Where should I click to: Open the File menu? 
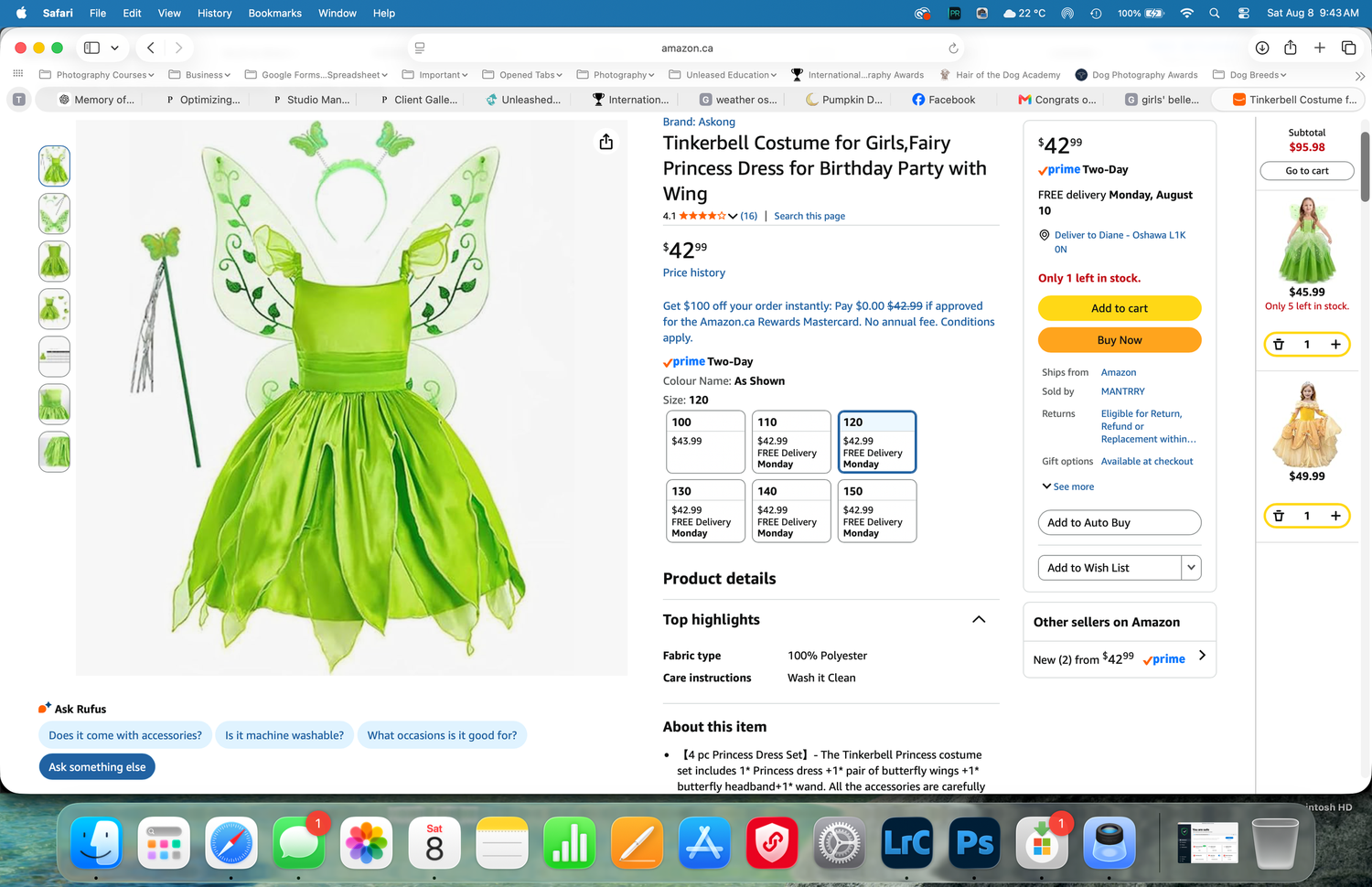(x=98, y=13)
